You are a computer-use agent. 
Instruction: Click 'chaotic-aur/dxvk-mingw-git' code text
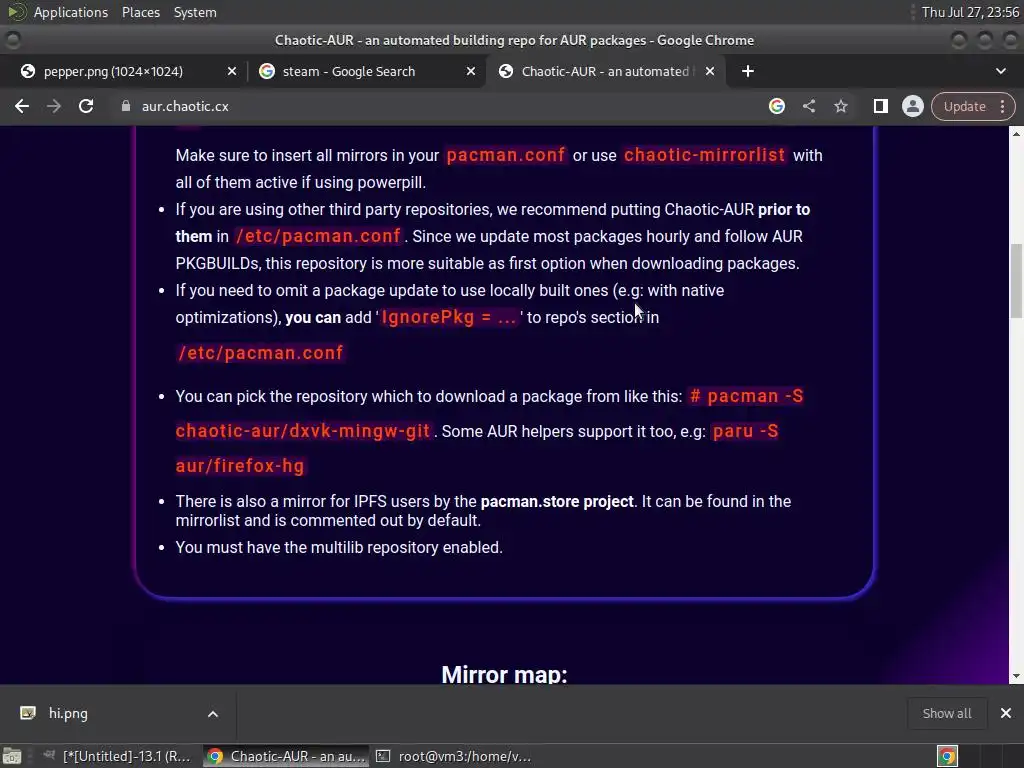303,431
